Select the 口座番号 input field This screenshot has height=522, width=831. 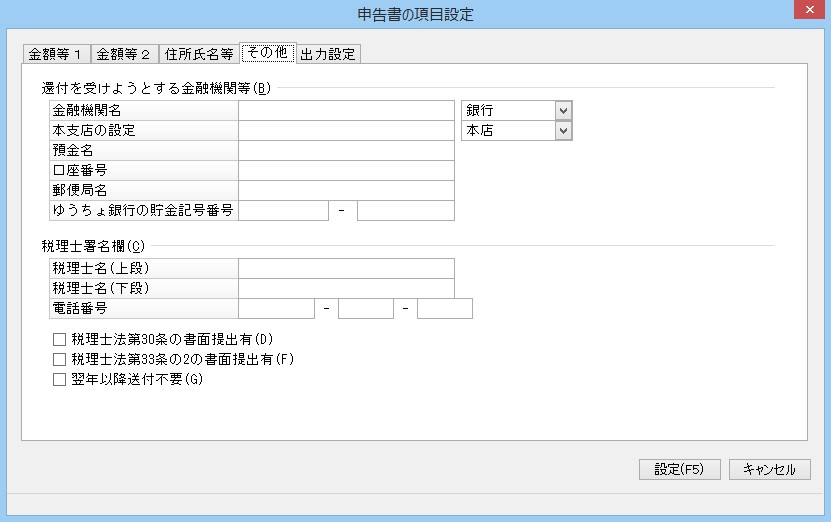(346, 170)
